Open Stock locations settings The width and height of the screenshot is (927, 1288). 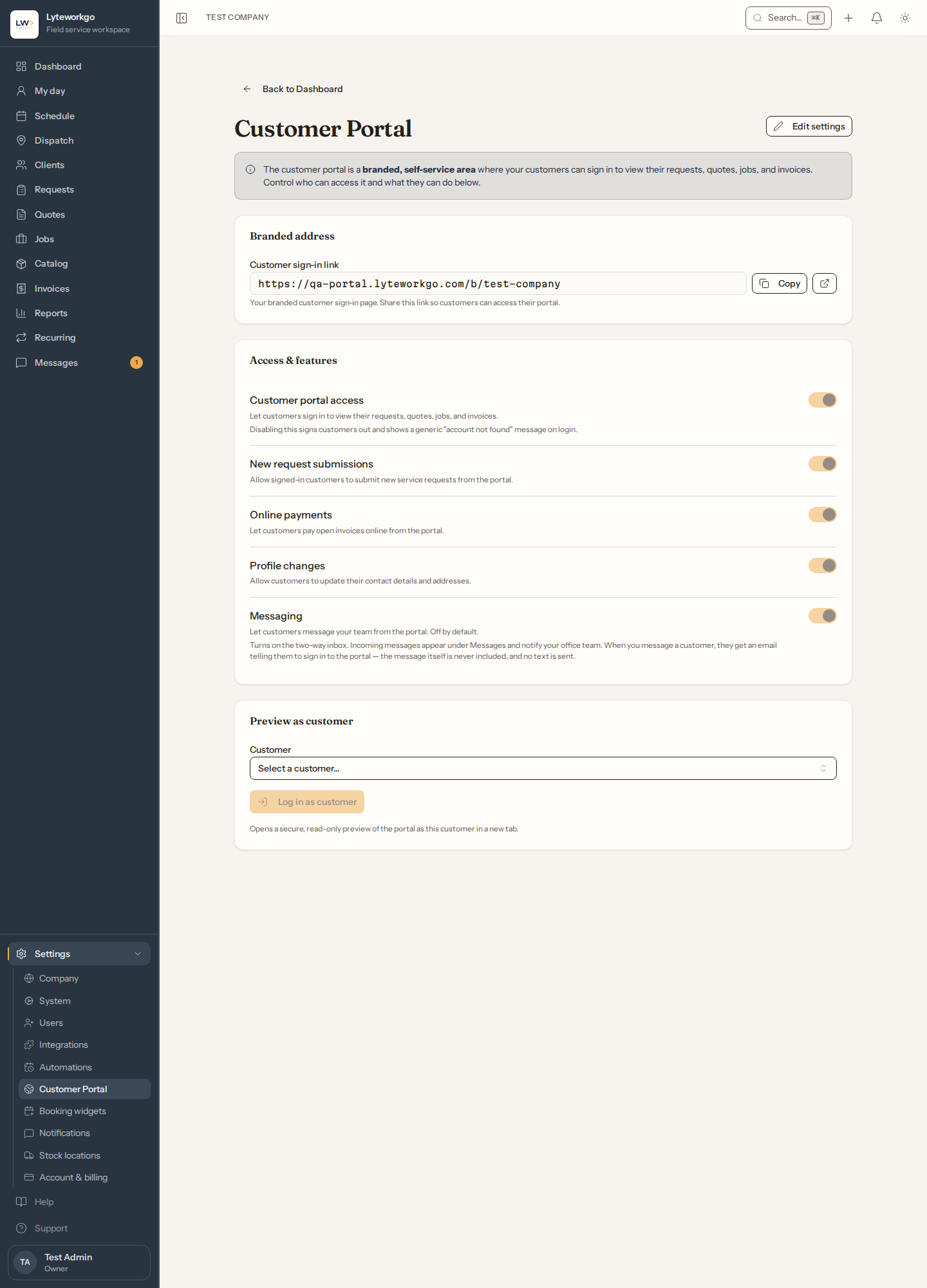click(84, 1155)
